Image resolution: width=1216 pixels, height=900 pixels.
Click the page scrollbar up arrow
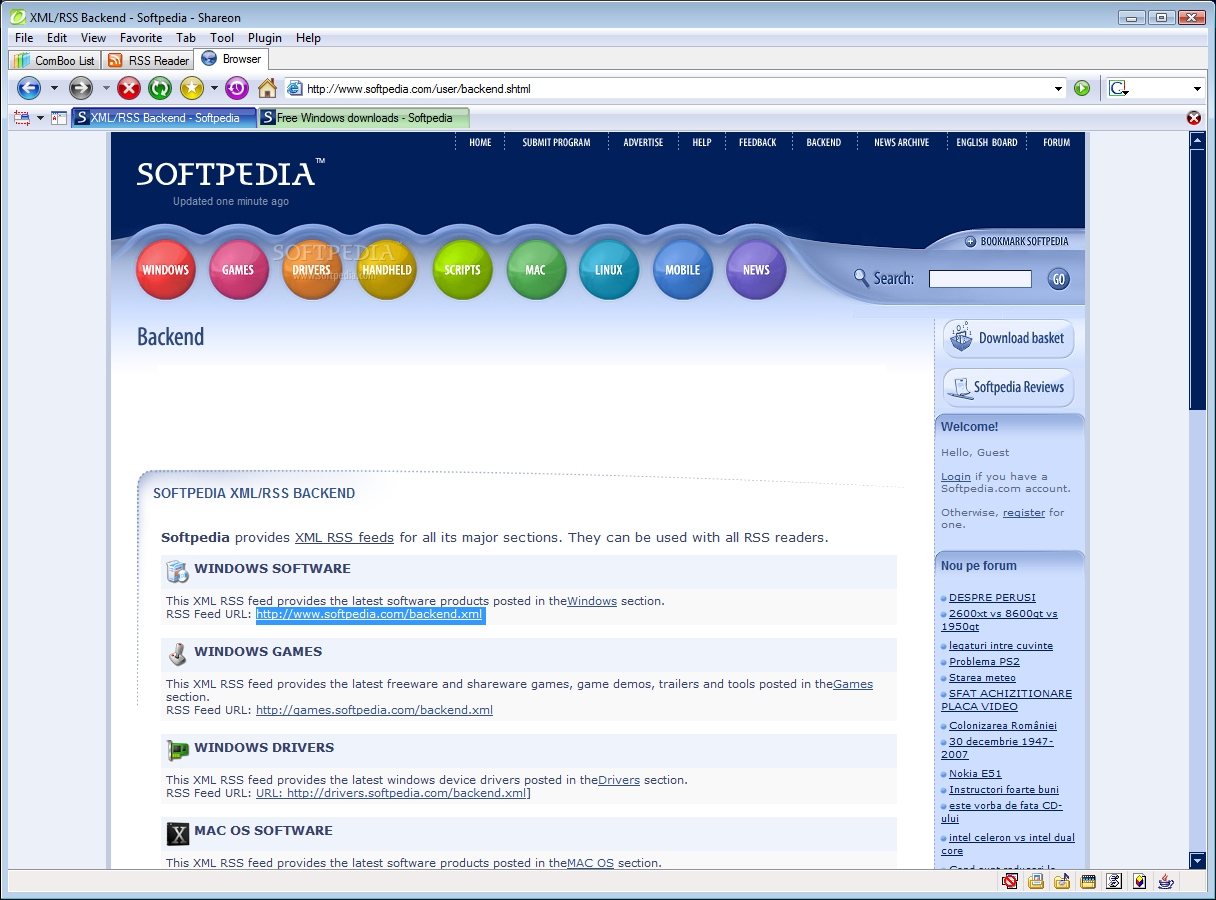[1198, 141]
